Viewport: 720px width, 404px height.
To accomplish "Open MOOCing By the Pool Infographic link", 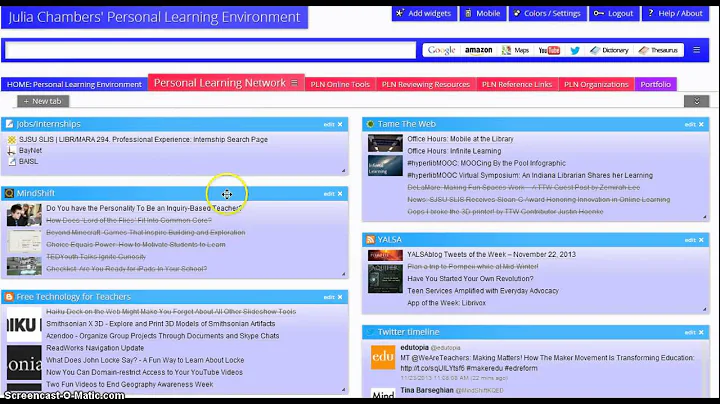I will coord(486,163).
